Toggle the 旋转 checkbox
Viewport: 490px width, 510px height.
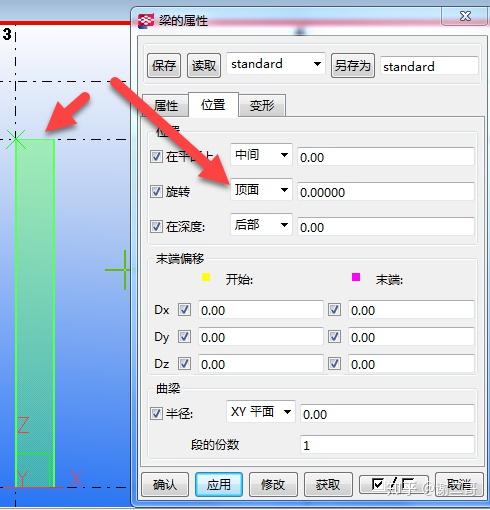click(x=156, y=191)
